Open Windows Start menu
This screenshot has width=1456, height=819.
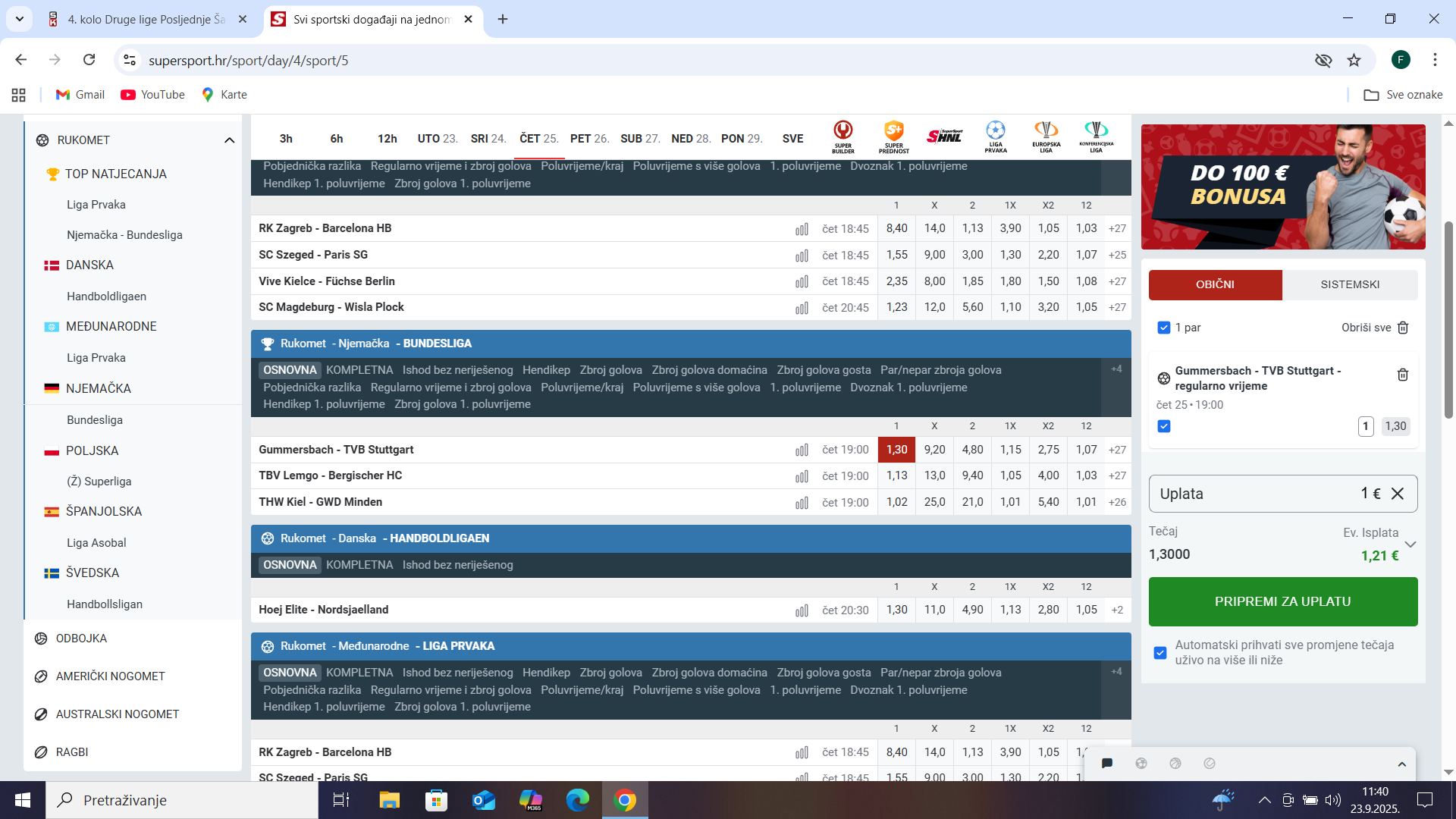tap(23, 800)
